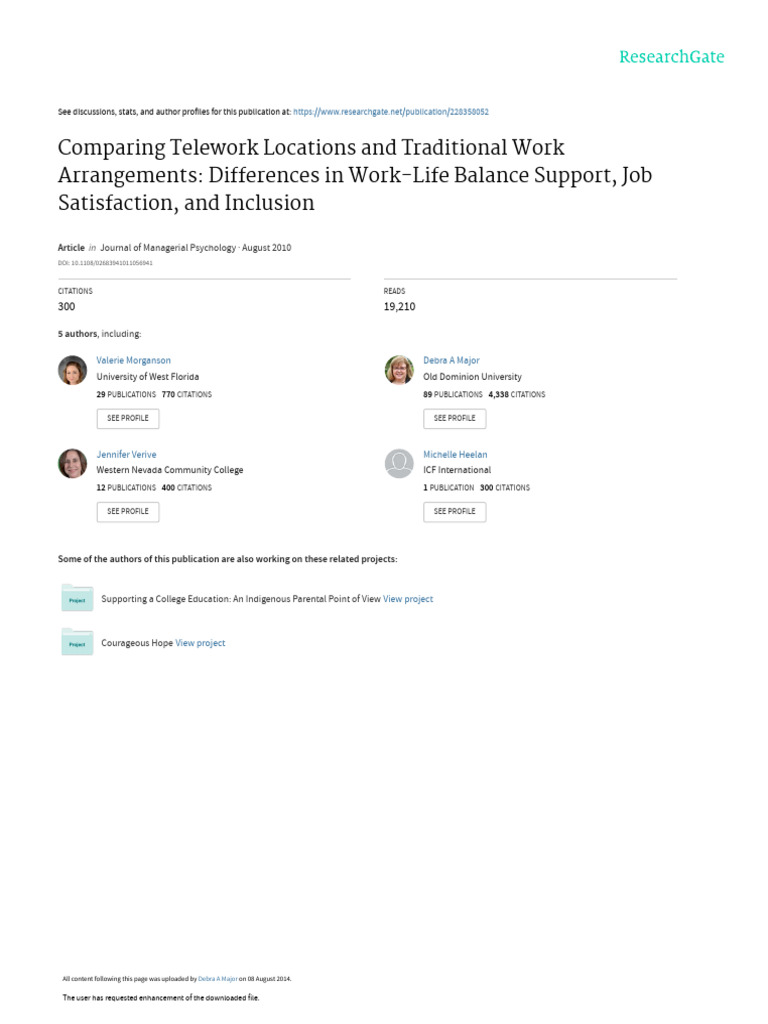Image resolution: width=768 pixels, height=1024 pixels.
Task: Click See Profile for Jennifer Verive
Action: click(128, 511)
